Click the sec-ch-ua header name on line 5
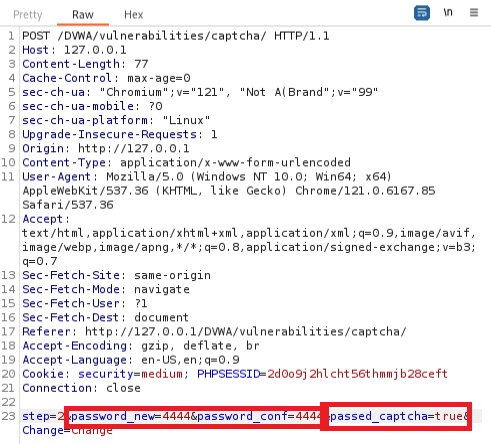The height and width of the screenshot is (444, 491). pyautogui.click(x=53, y=92)
